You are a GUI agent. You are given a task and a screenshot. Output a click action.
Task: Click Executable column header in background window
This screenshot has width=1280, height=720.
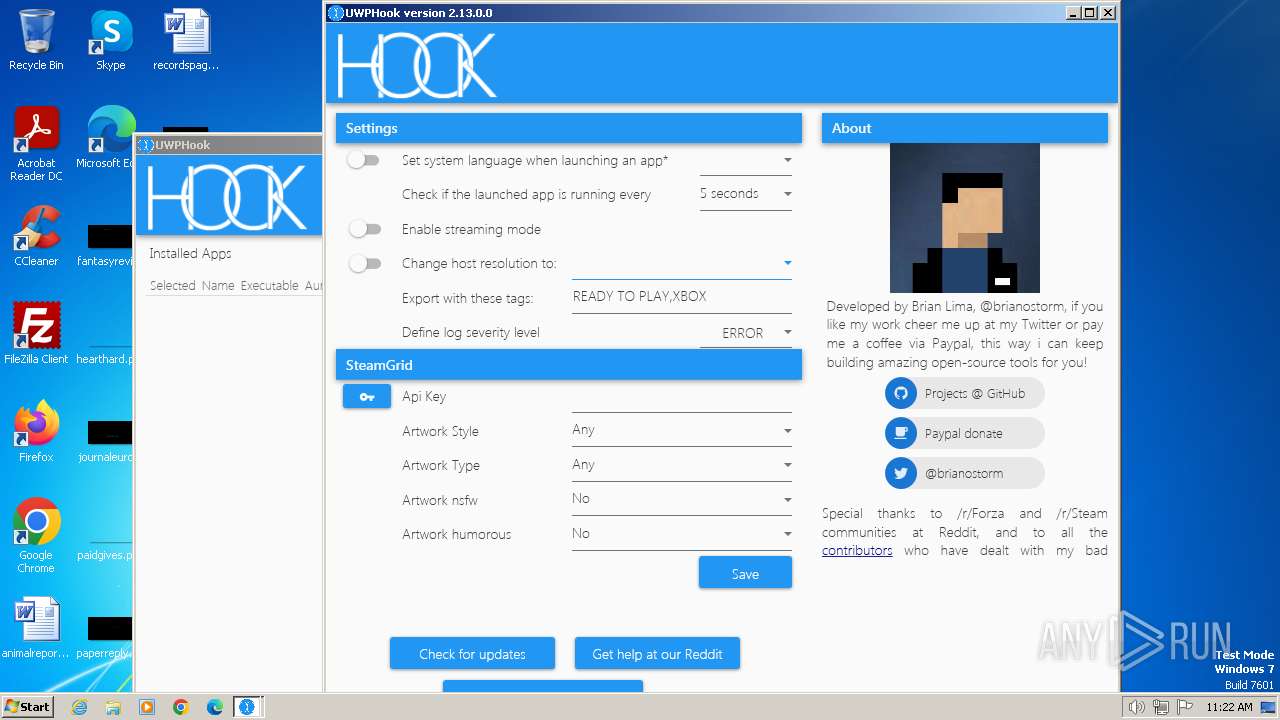(270, 285)
